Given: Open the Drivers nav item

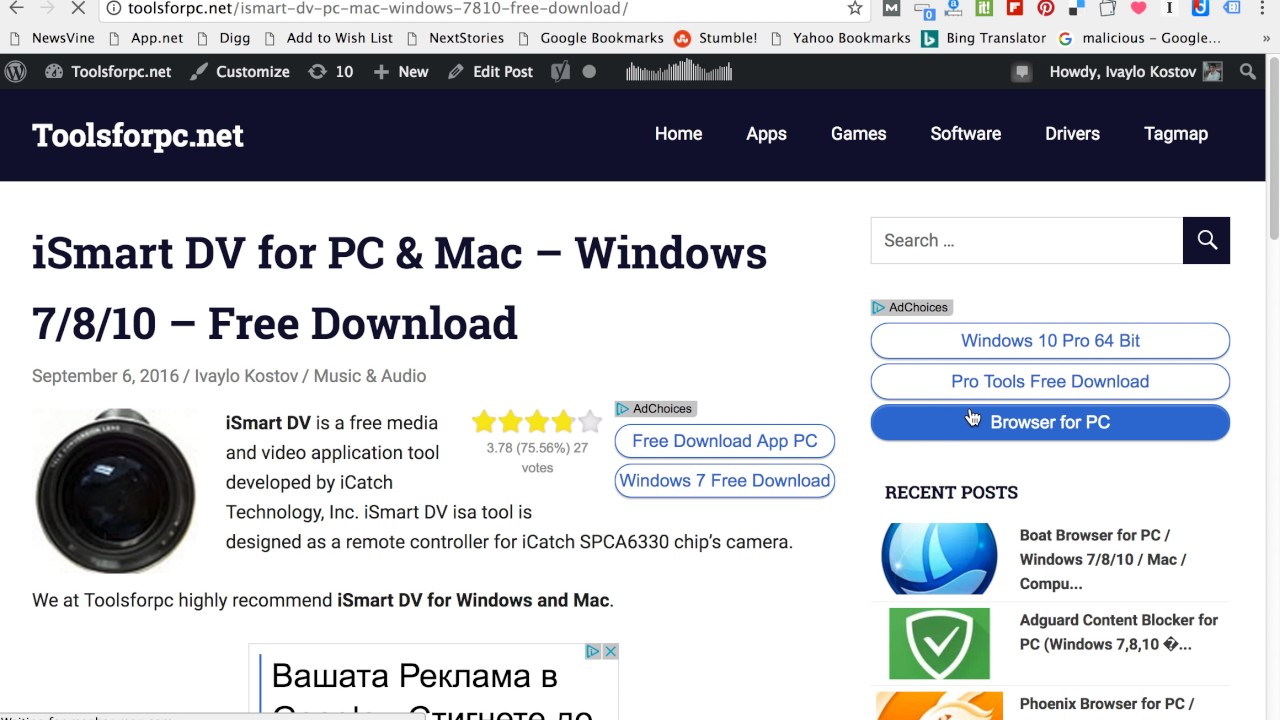Looking at the screenshot, I should click(1072, 134).
